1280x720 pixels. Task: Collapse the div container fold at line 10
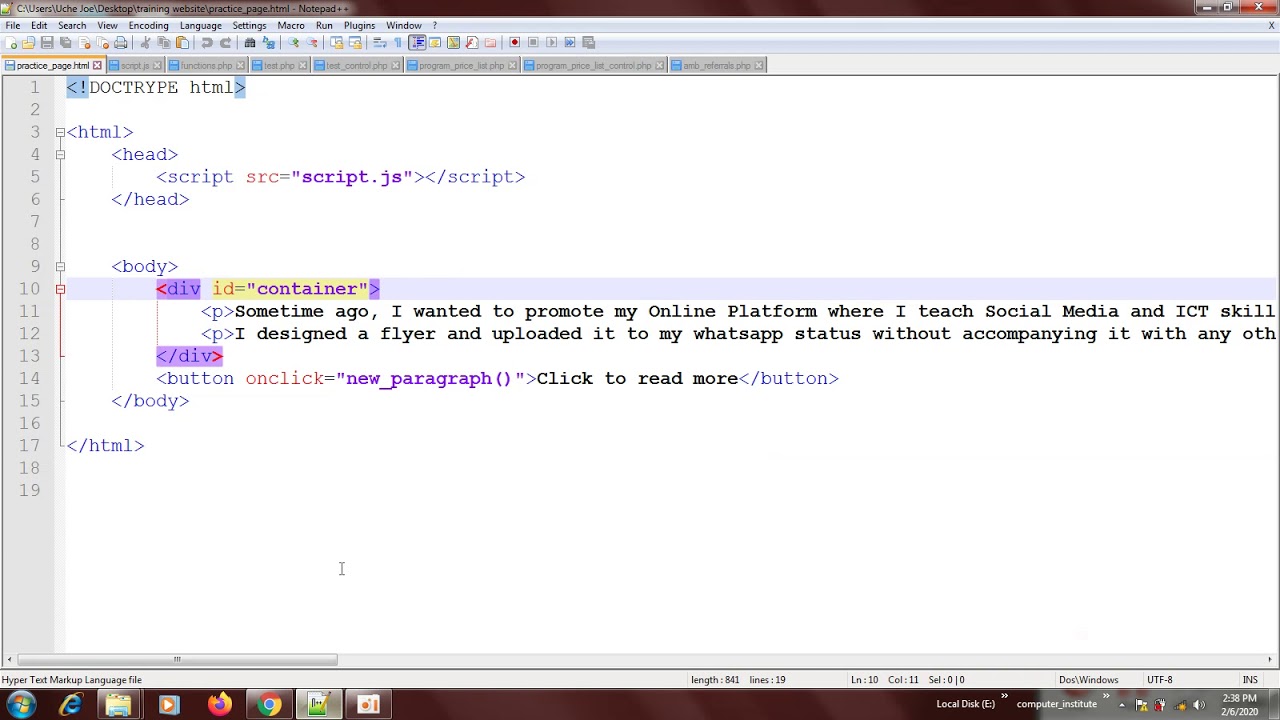60,289
